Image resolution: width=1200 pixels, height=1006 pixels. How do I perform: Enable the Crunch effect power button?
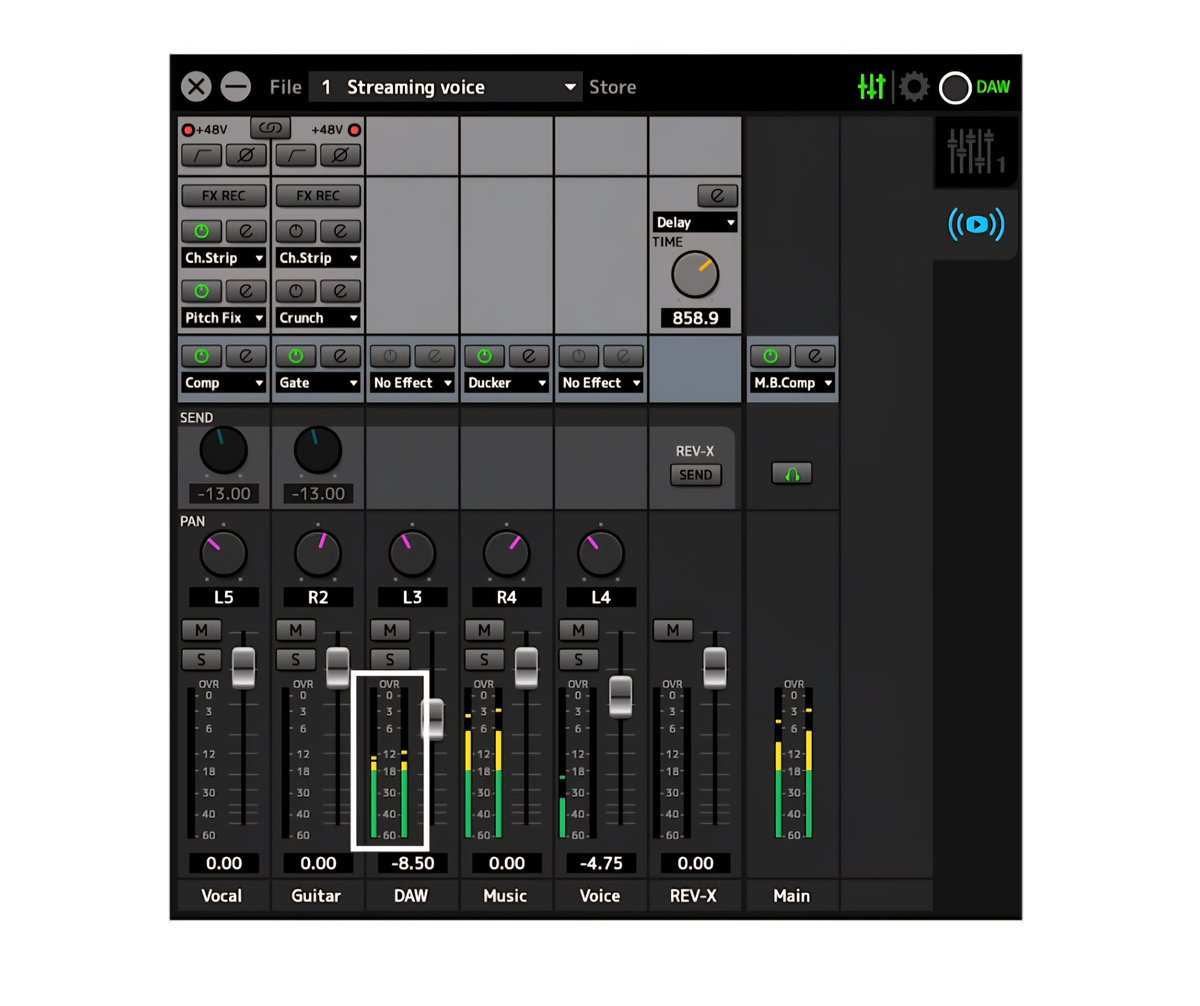(x=296, y=291)
